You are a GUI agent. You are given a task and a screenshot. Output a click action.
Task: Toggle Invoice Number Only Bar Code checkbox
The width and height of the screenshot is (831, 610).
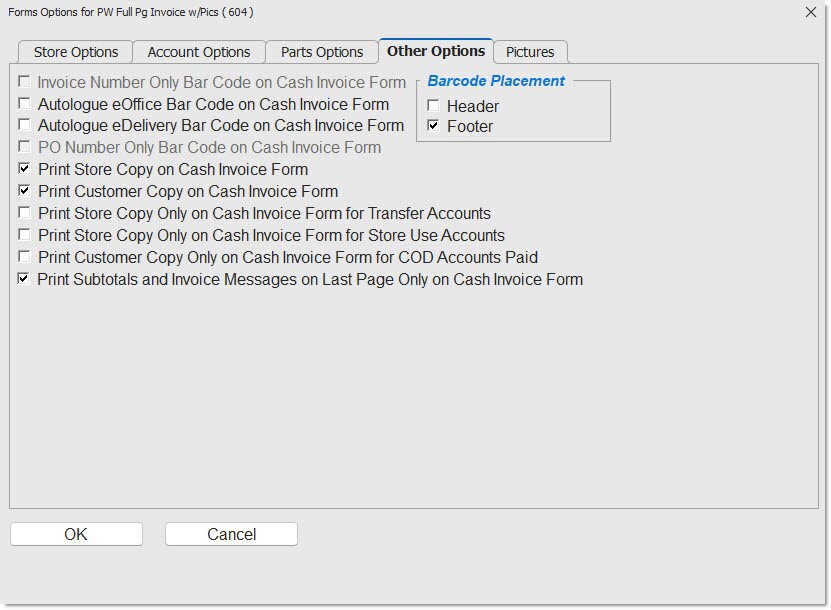(x=24, y=82)
